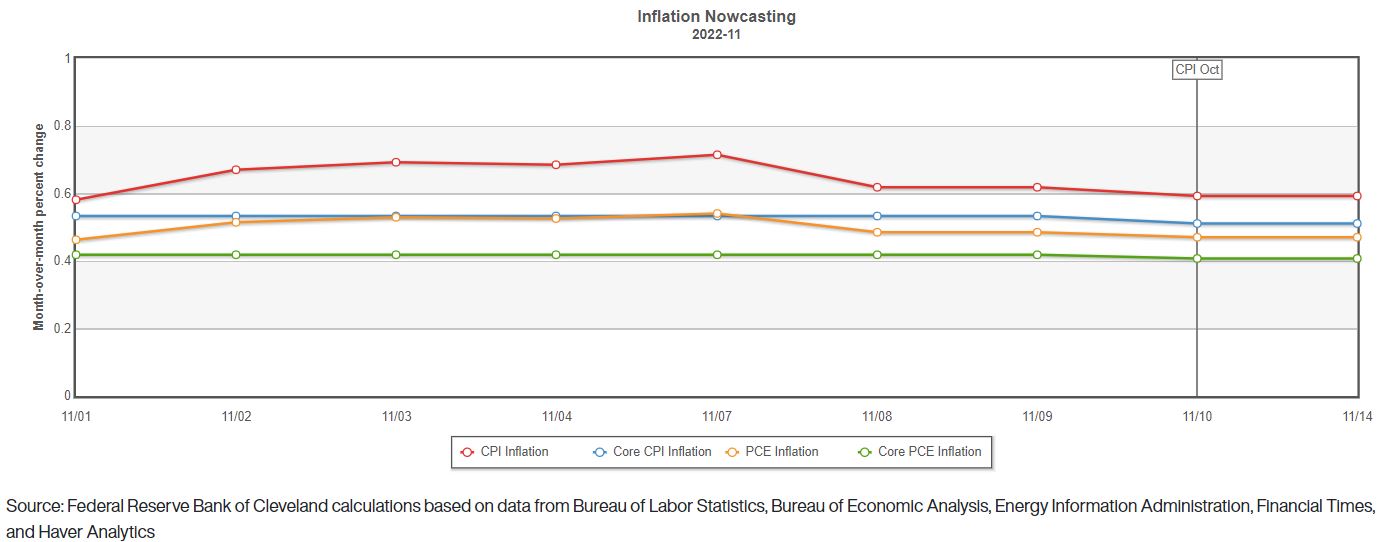Select red CPI Inflation point at 11/02

(236, 170)
